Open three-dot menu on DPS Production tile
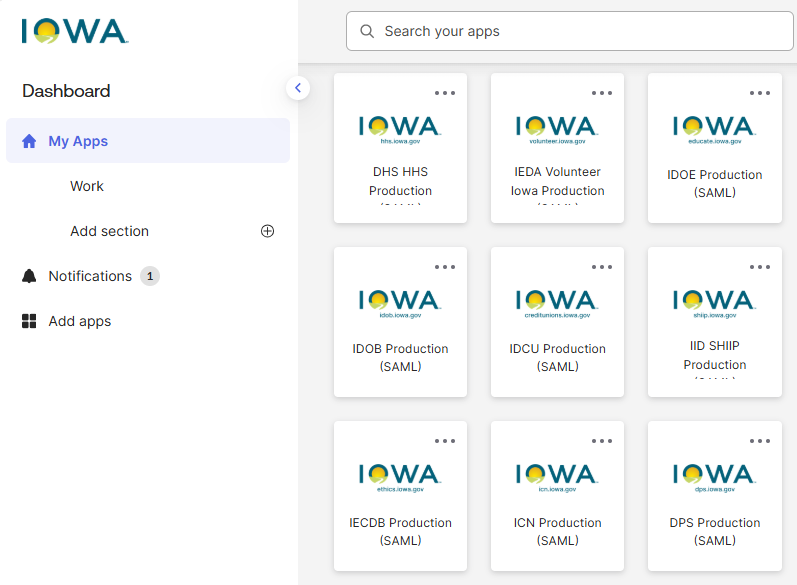The width and height of the screenshot is (797, 585). (x=759, y=441)
